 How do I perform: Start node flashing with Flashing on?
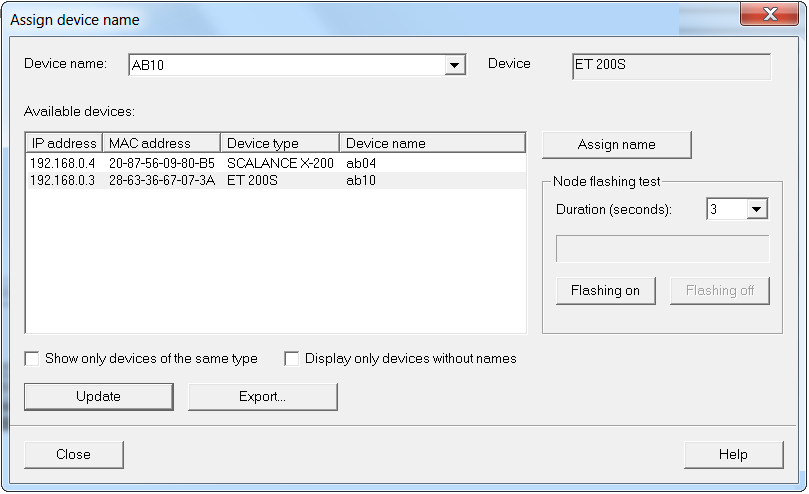tap(606, 291)
